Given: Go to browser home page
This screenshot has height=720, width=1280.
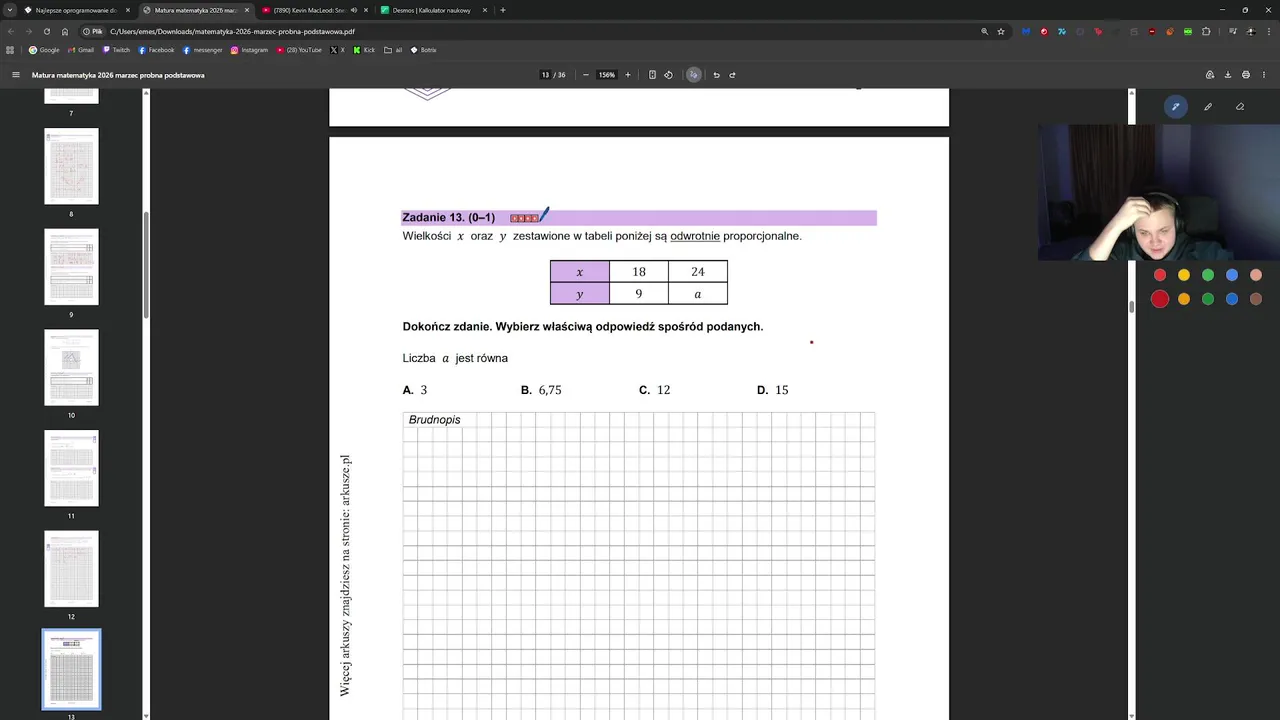Looking at the screenshot, I should 65,31.
